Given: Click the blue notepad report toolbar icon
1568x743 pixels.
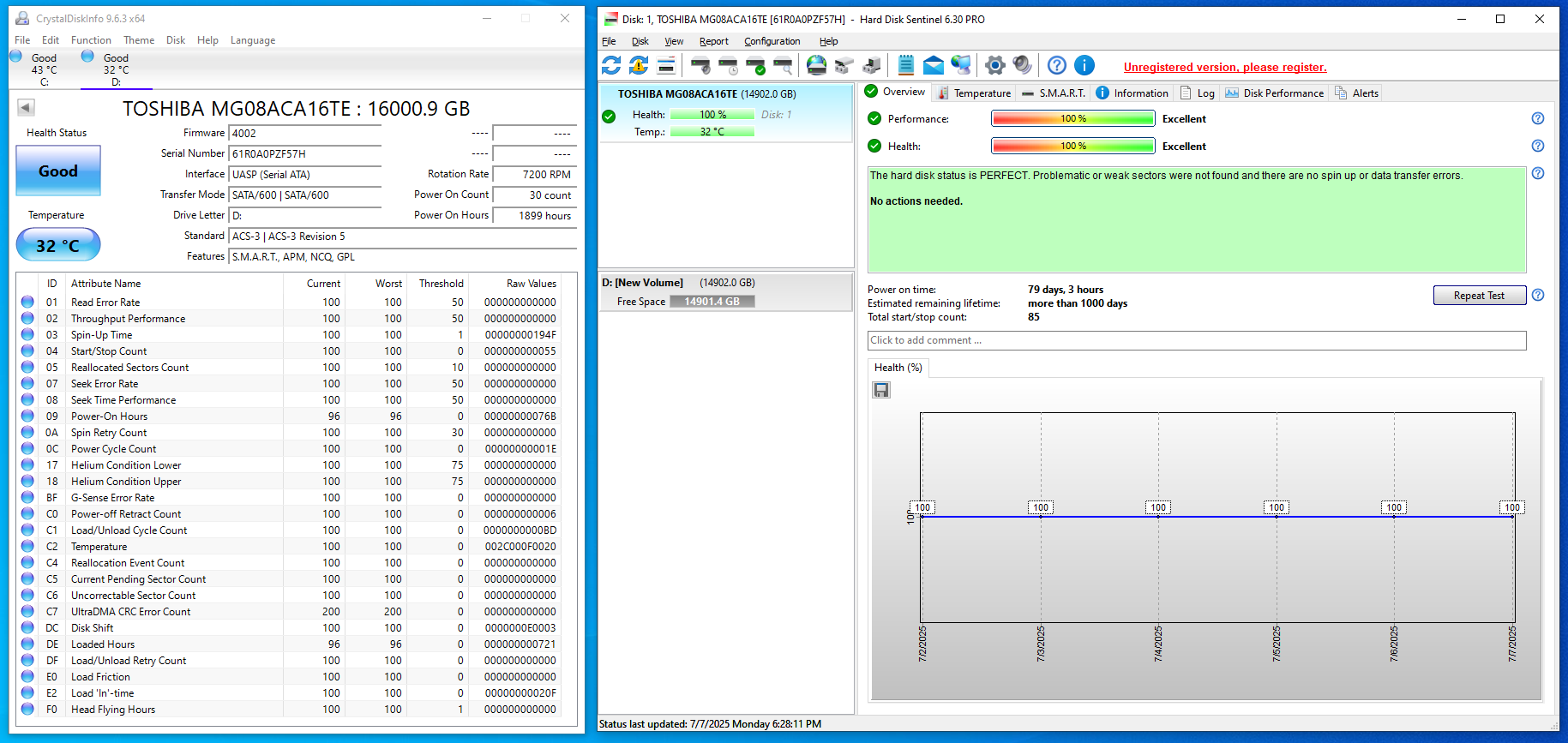Looking at the screenshot, I should [906, 65].
